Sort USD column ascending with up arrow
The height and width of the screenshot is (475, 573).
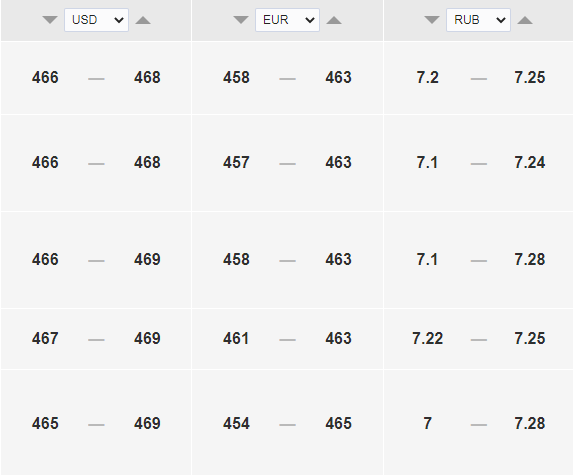143,20
